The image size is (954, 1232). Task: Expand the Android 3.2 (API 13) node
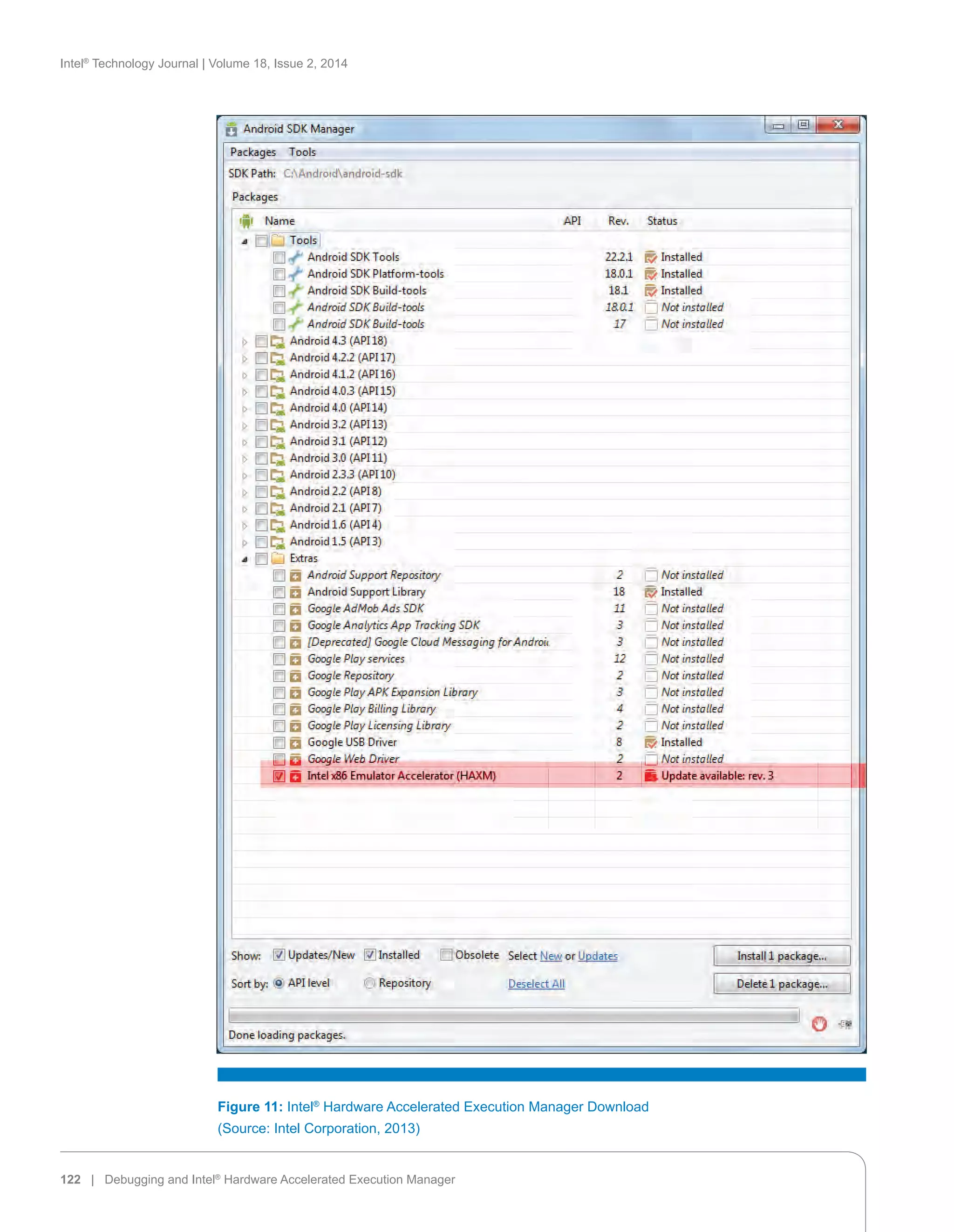coord(245,426)
